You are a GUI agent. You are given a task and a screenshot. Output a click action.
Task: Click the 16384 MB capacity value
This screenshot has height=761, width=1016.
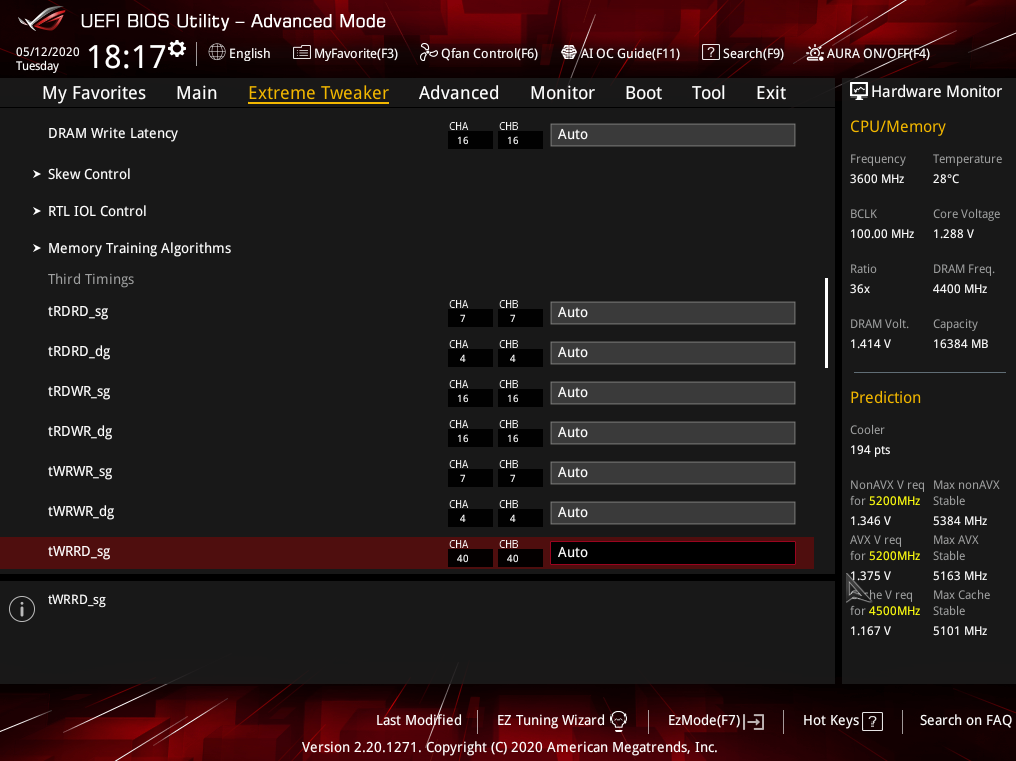tap(960, 344)
